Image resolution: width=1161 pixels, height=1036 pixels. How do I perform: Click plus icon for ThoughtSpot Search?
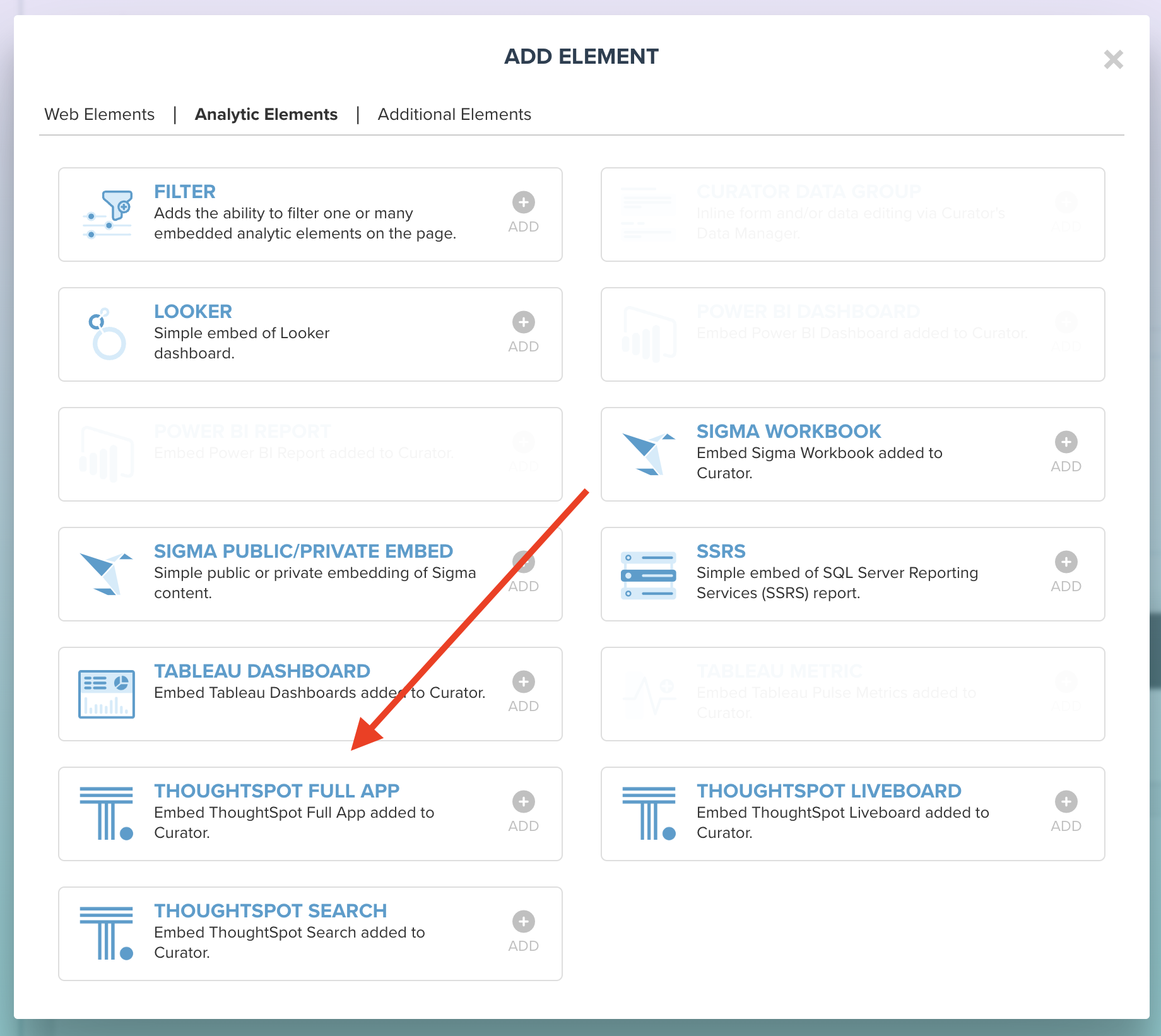coord(524,922)
